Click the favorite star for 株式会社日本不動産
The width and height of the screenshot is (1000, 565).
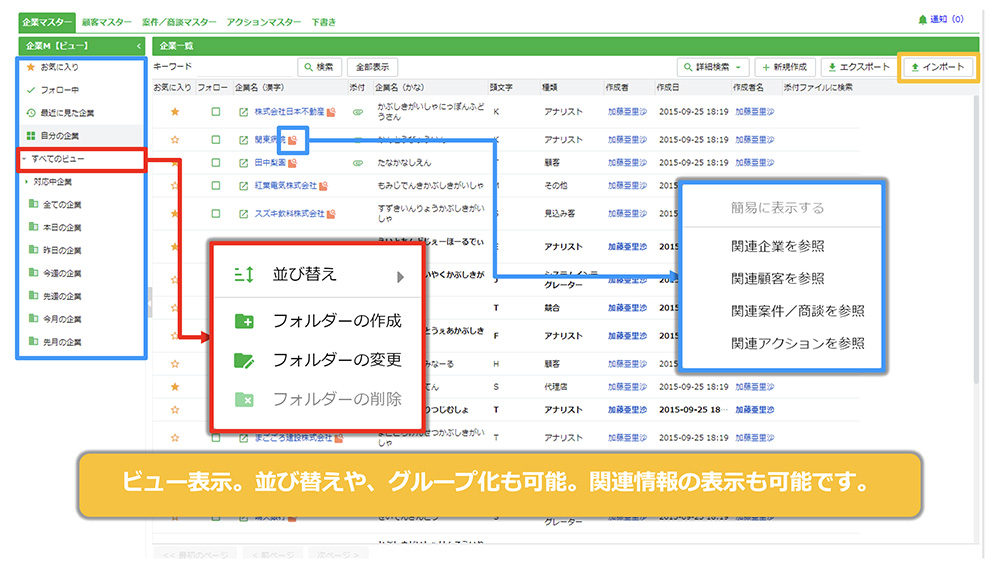click(x=175, y=112)
